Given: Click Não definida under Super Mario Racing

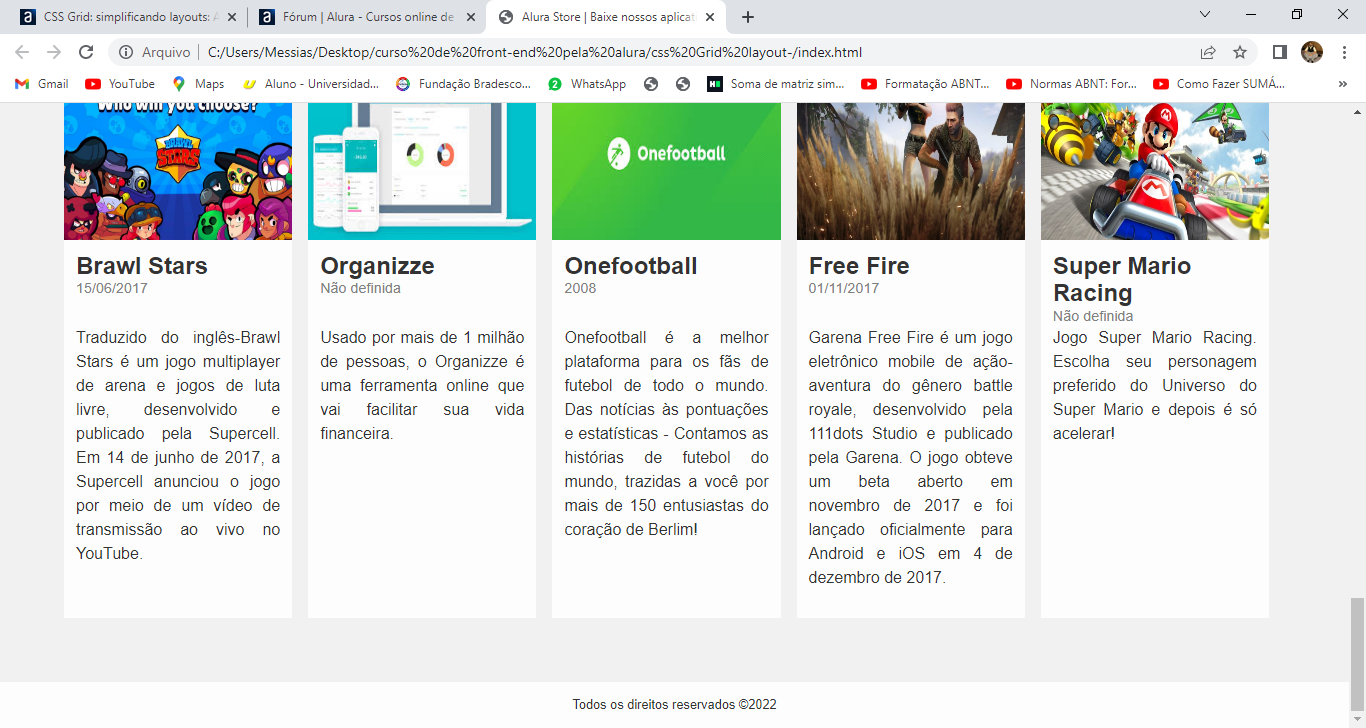Looking at the screenshot, I should click(1093, 316).
